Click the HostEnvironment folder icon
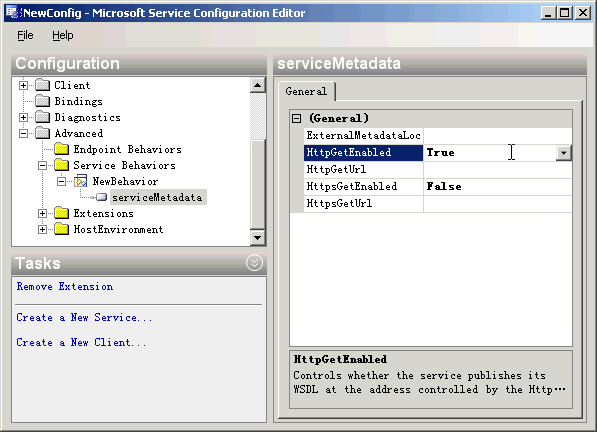Viewport: 597px width, 432px height. coord(62,229)
